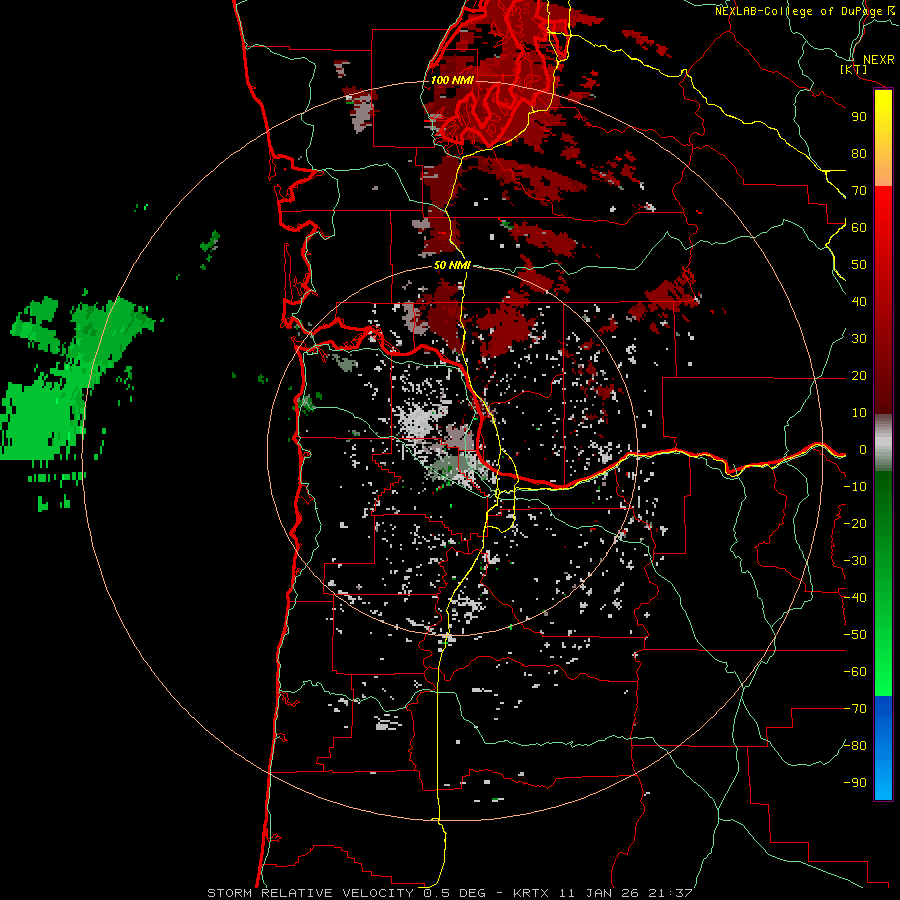Select the 90 value on the velocity scale
900x900 pixels.
(859, 117)
